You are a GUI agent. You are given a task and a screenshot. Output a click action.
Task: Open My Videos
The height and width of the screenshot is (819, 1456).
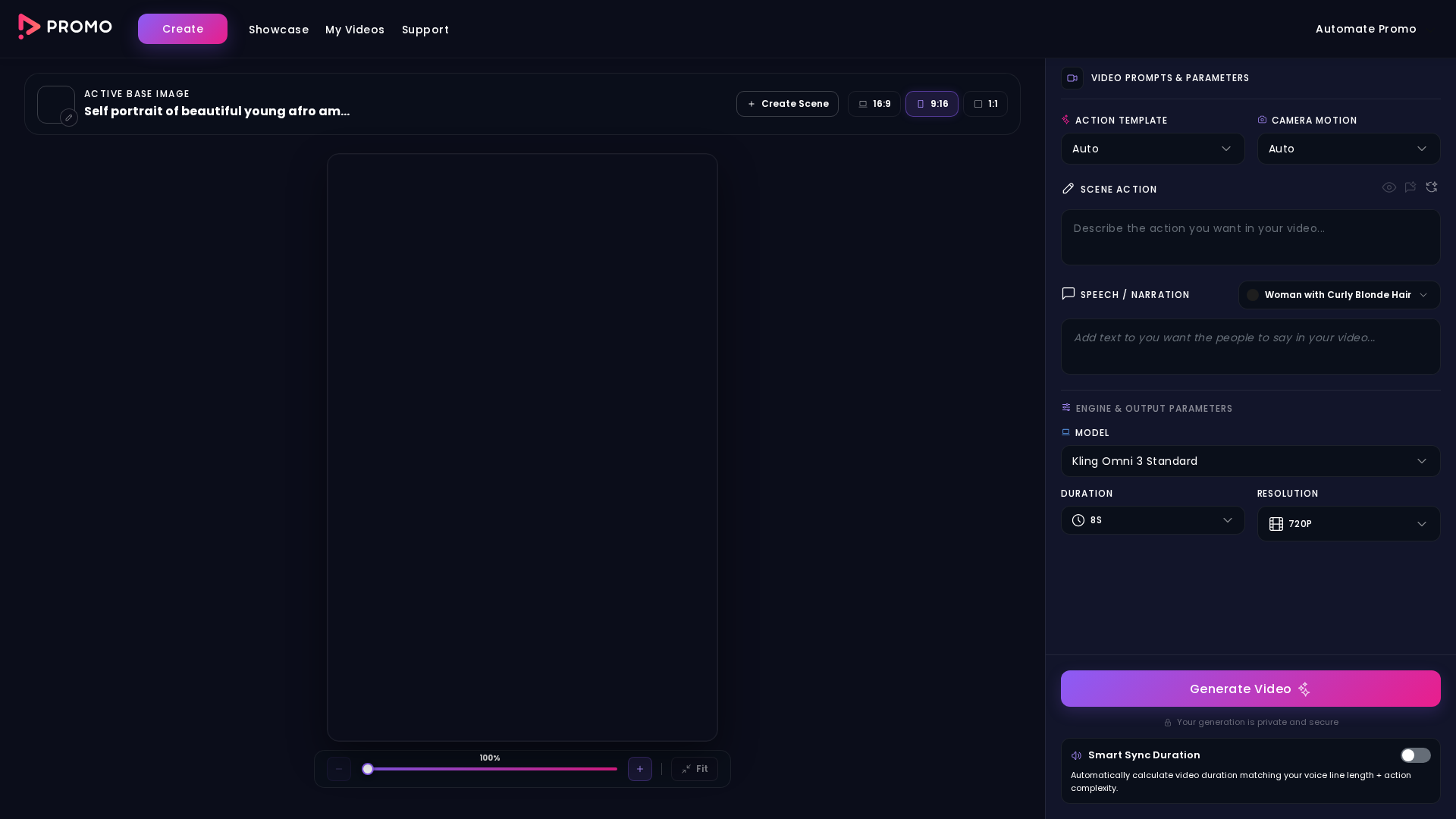point(355,30)
